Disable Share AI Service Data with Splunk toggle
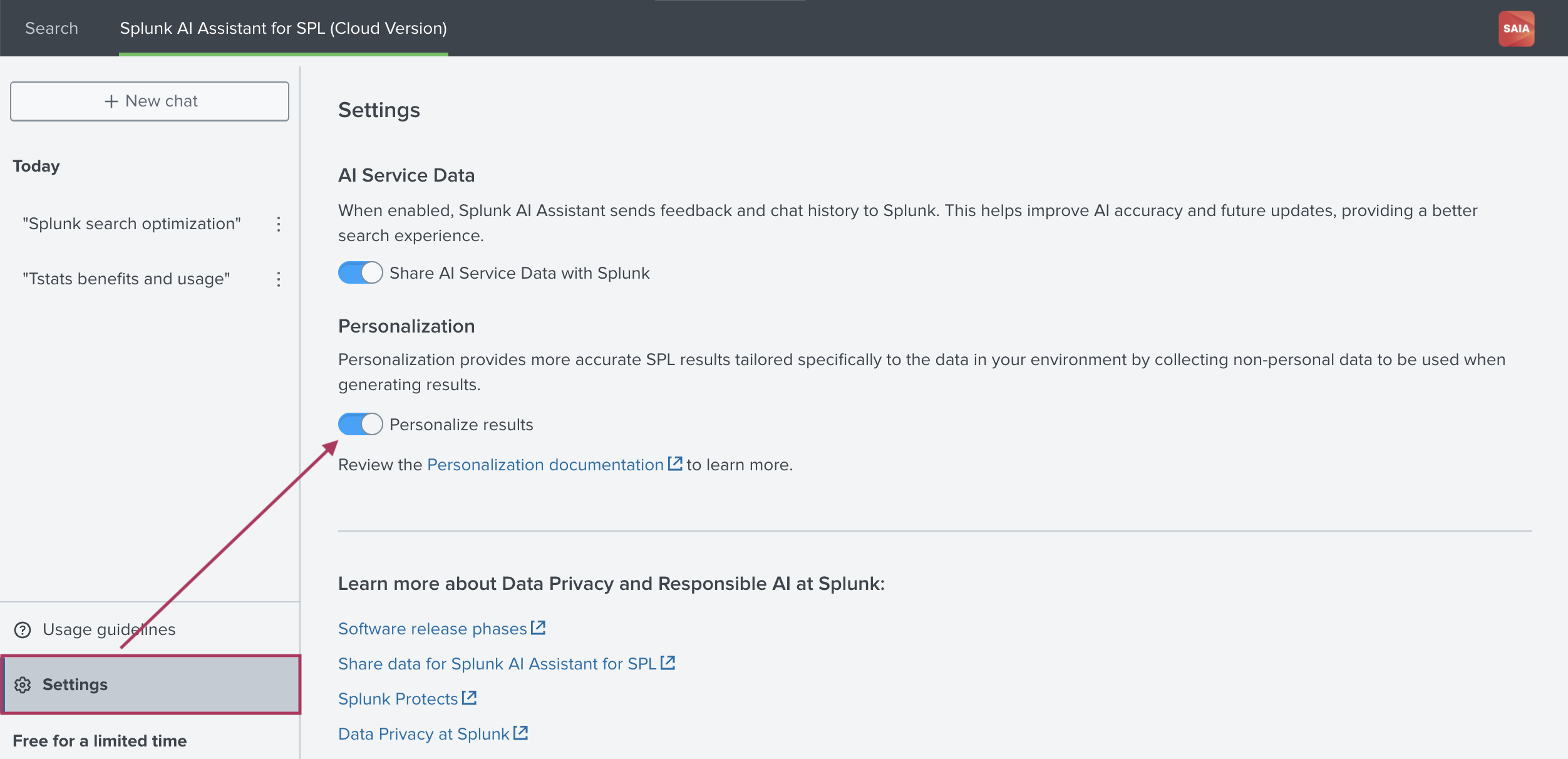The width and height of the screenshot is (1568, 759). pos(361,273)
